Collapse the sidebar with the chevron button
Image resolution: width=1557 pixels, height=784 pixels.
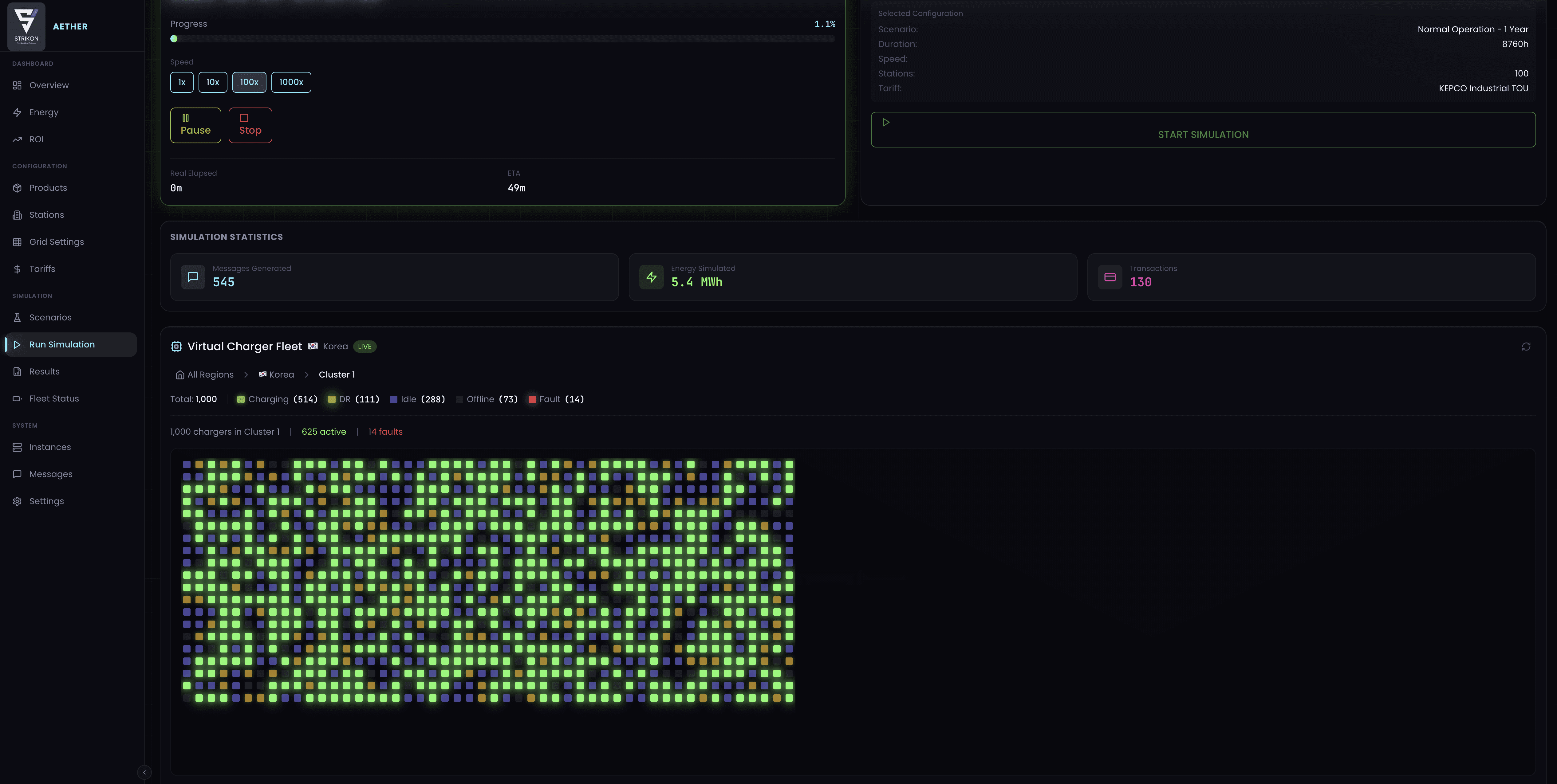[144, 772]
